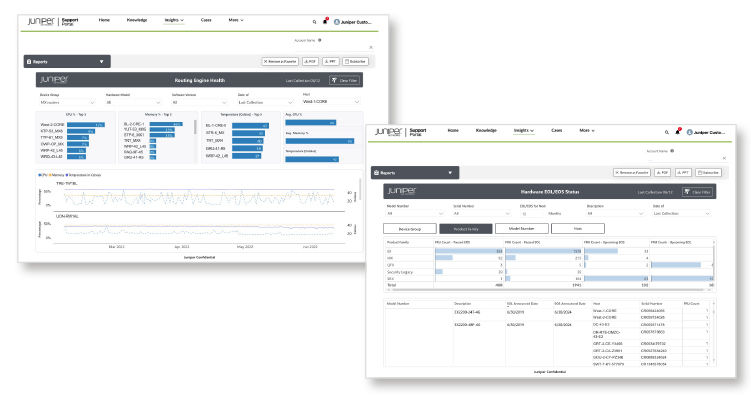Open notifications bell in Routing Engine Health window
Viewport: 751px width, 396px height.
point(325,21)
